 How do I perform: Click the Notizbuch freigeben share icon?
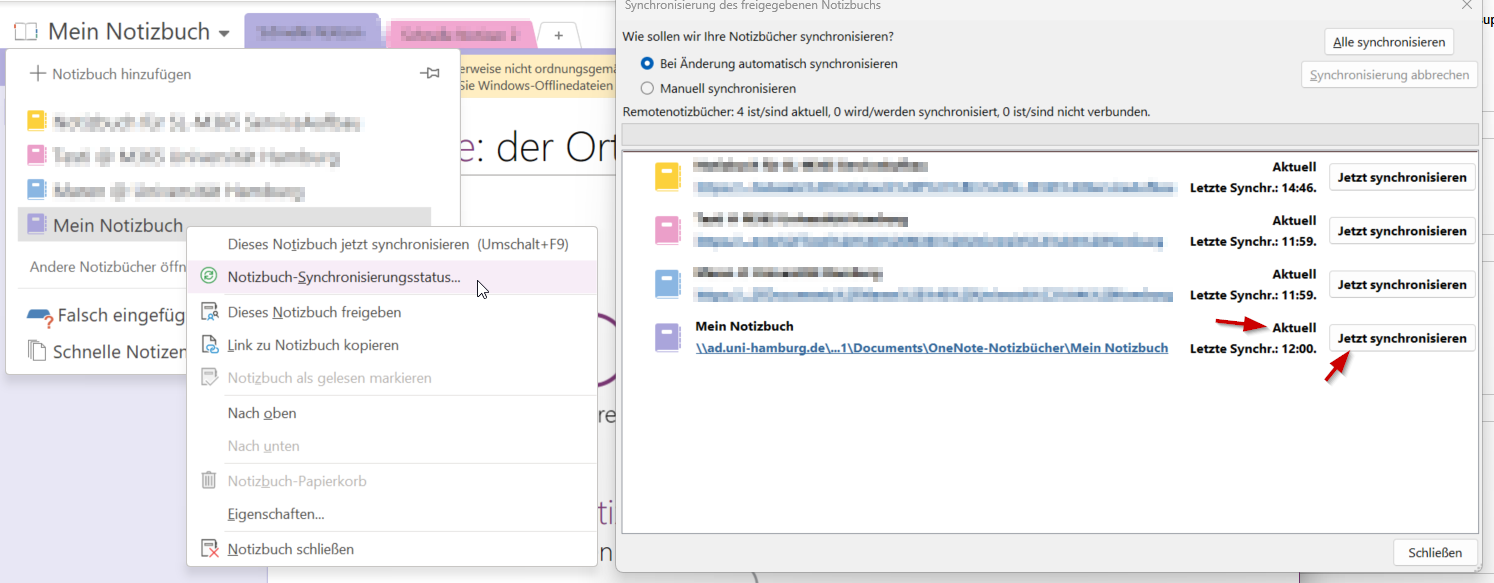[x=209, y=312]
